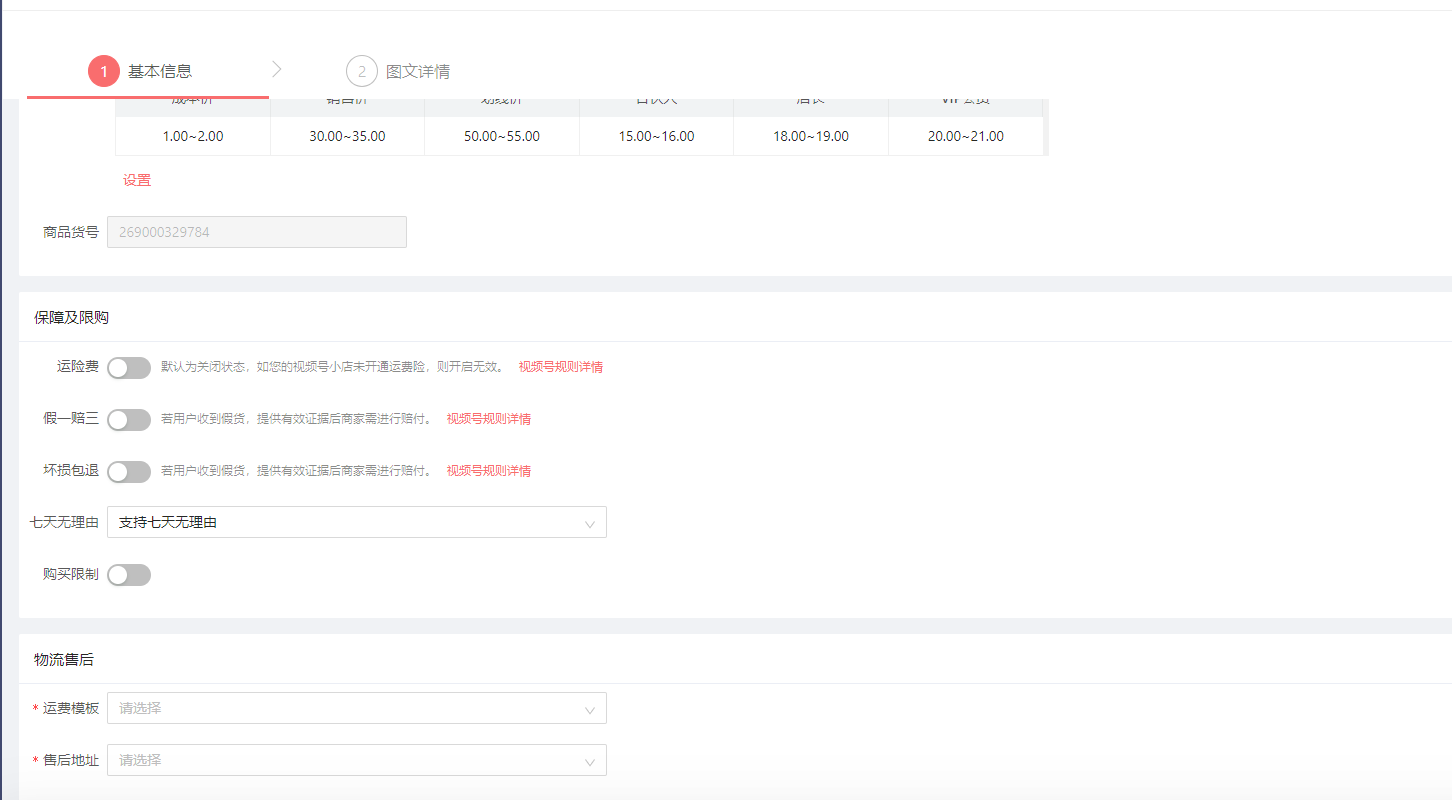Open the 图文详情 step tab
This screenshot has height=800, width=1452.
(x=398, y=72)
